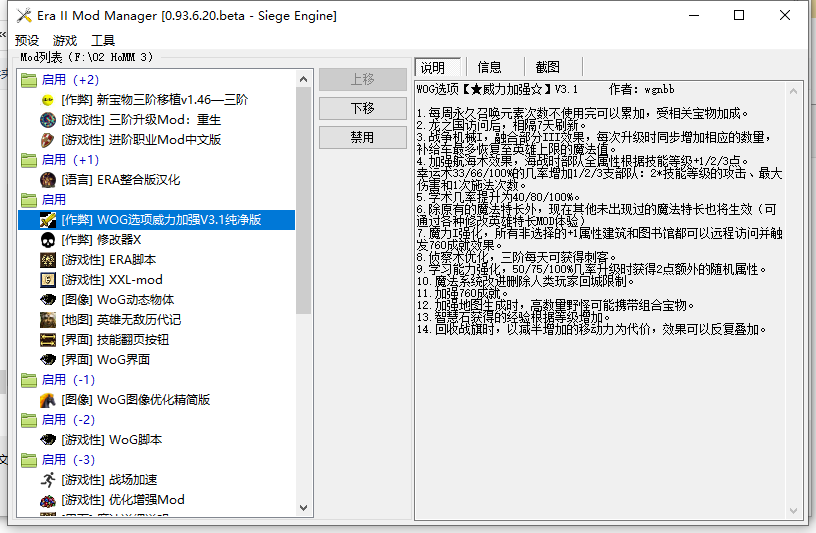This screenshot has height=533, width=816.
Task: Open the 预设 menu
Action: [27, 41]
